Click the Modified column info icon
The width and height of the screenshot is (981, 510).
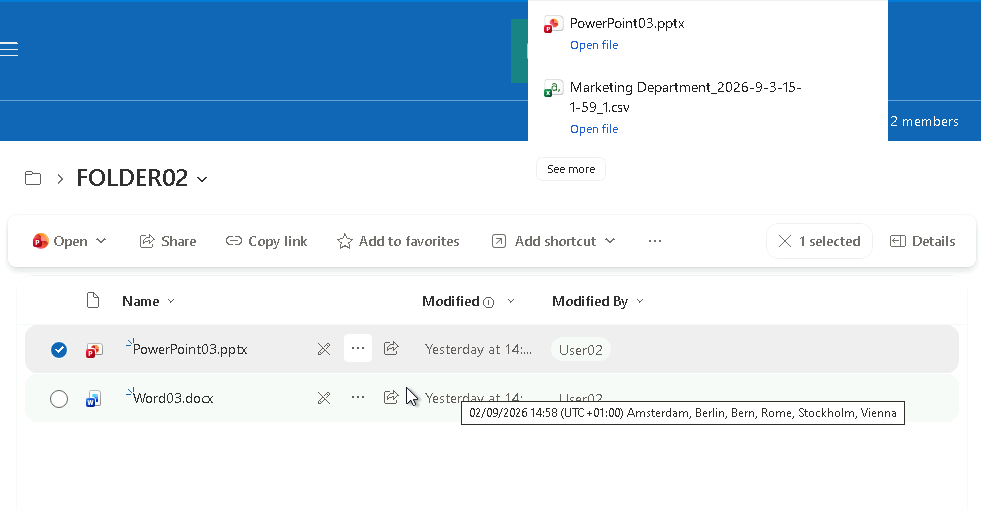(x=489, y=303)
